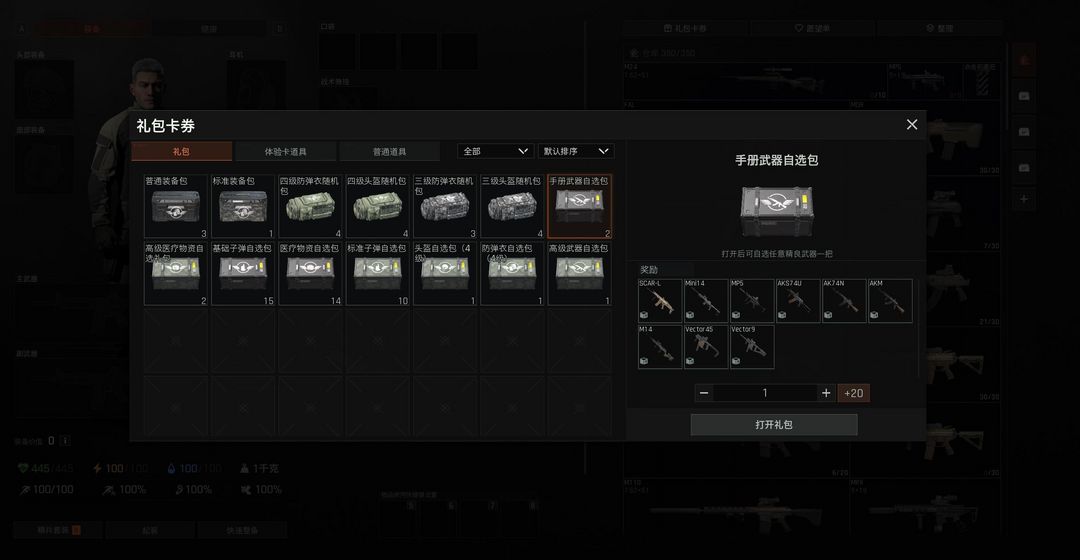This screenshot has width=1080, height=560.
Task: Choose the SCAR-L reward weapon
Action: [x=660, y=300]
